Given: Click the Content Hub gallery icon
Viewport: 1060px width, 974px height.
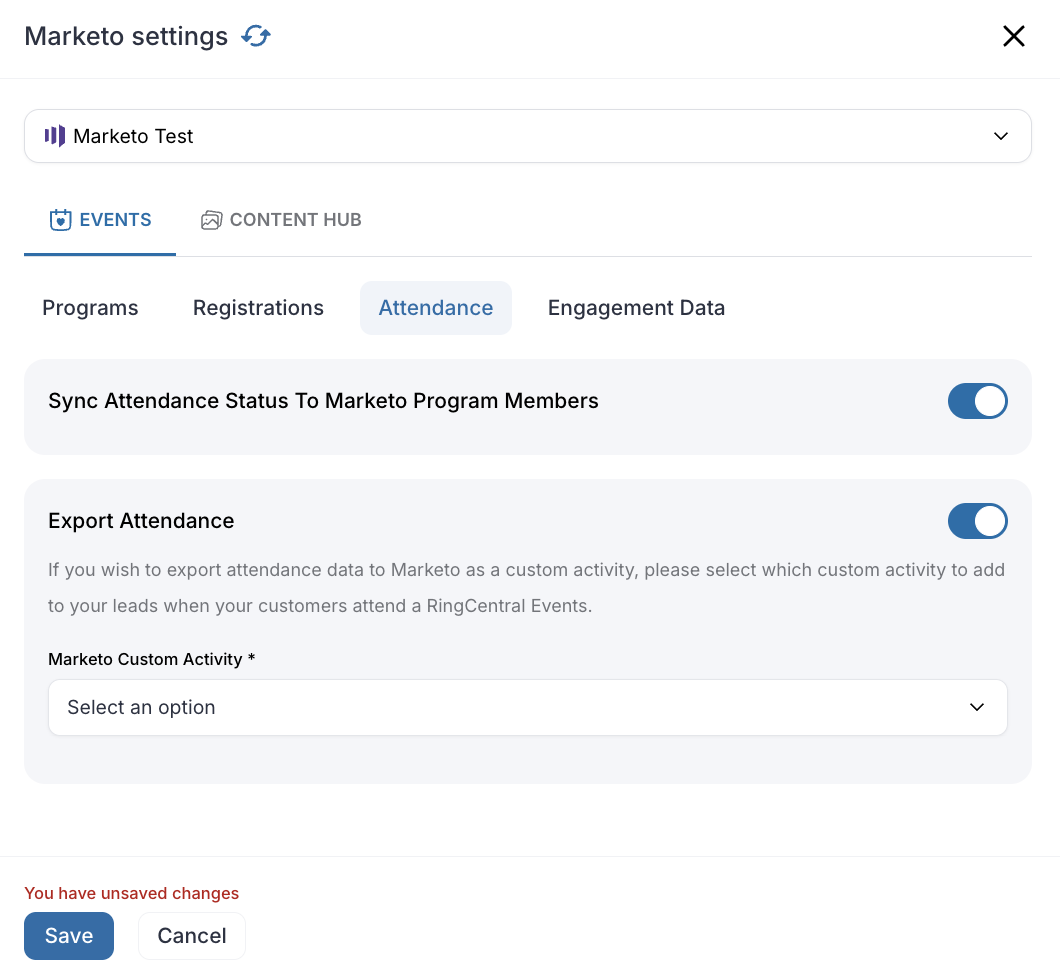Looking at the screenshot, I should pyautogui.click(x=211, y=220).
